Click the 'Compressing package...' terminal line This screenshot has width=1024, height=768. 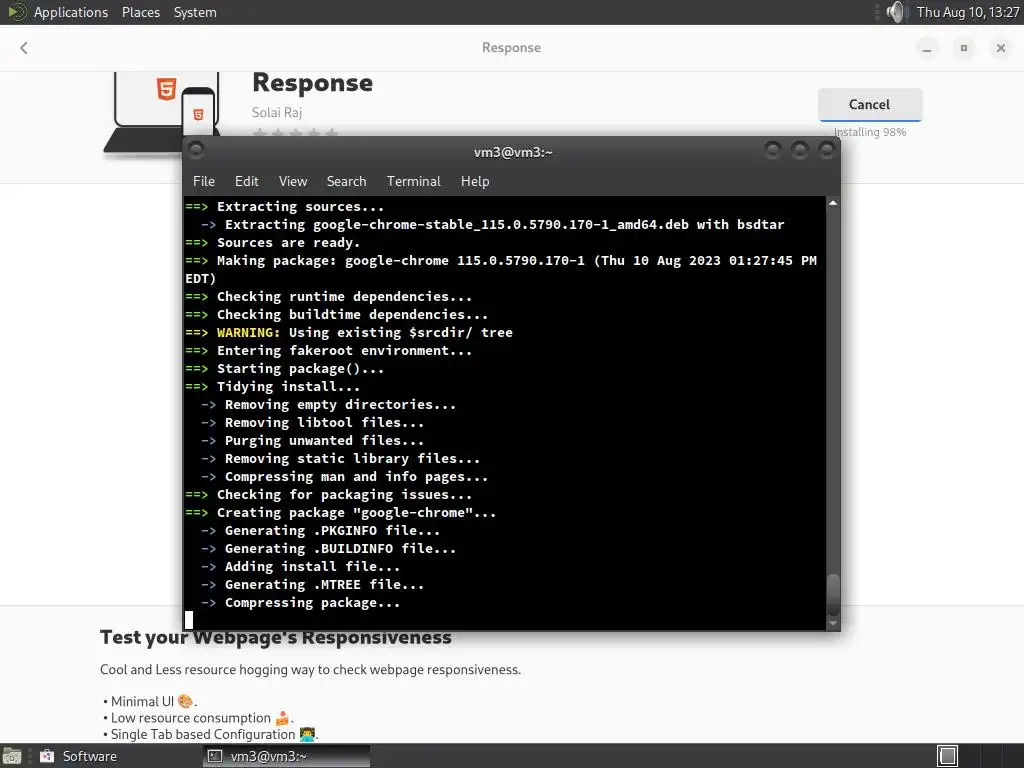[x=312, y=603]
